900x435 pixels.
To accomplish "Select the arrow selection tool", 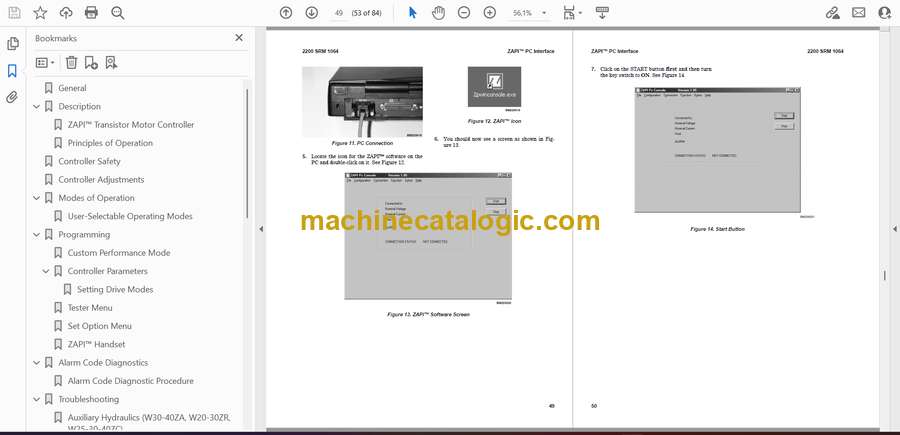I will pyautogui.click(x=413, y=13).
